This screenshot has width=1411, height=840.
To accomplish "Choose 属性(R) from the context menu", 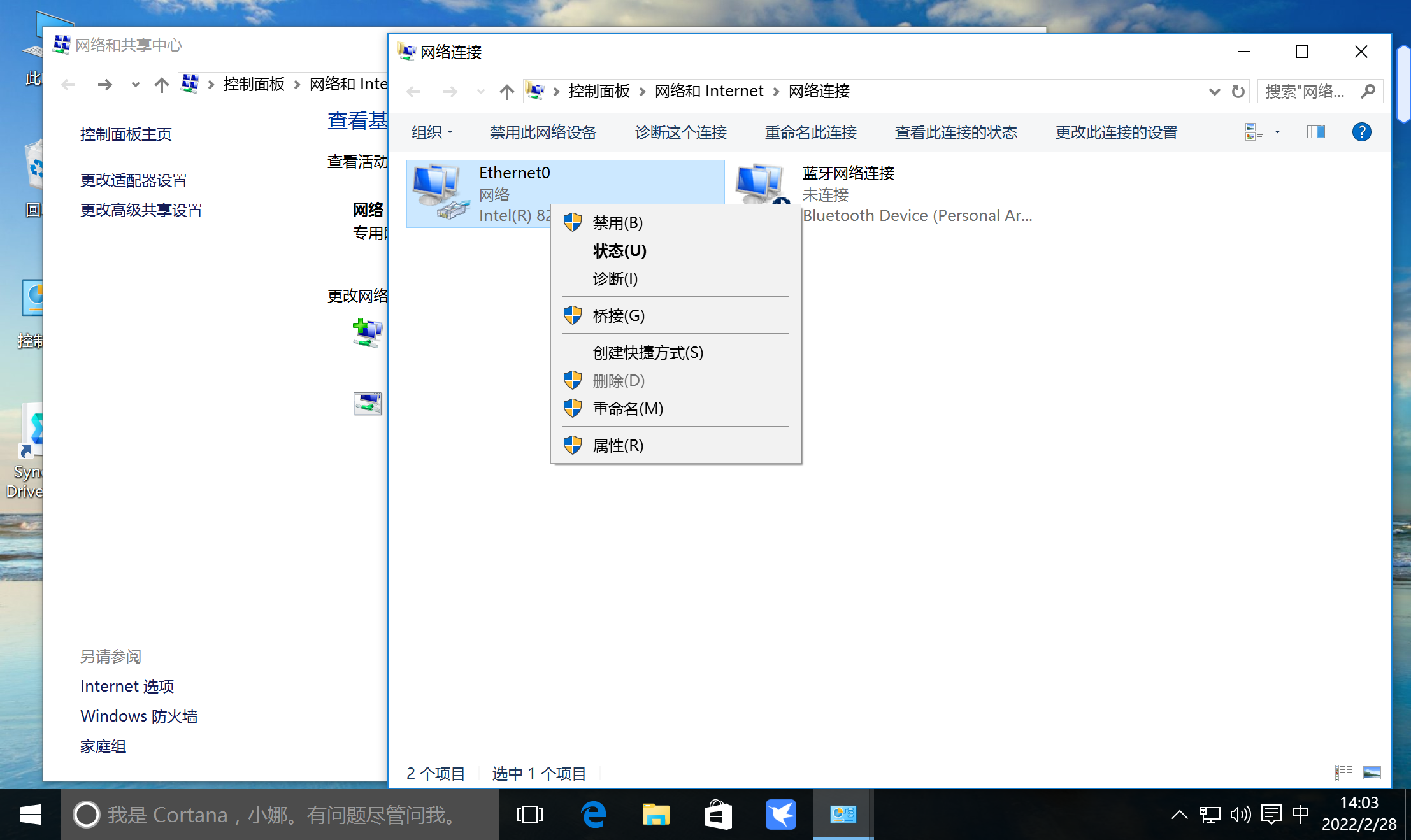I will [x=617, y=445].
